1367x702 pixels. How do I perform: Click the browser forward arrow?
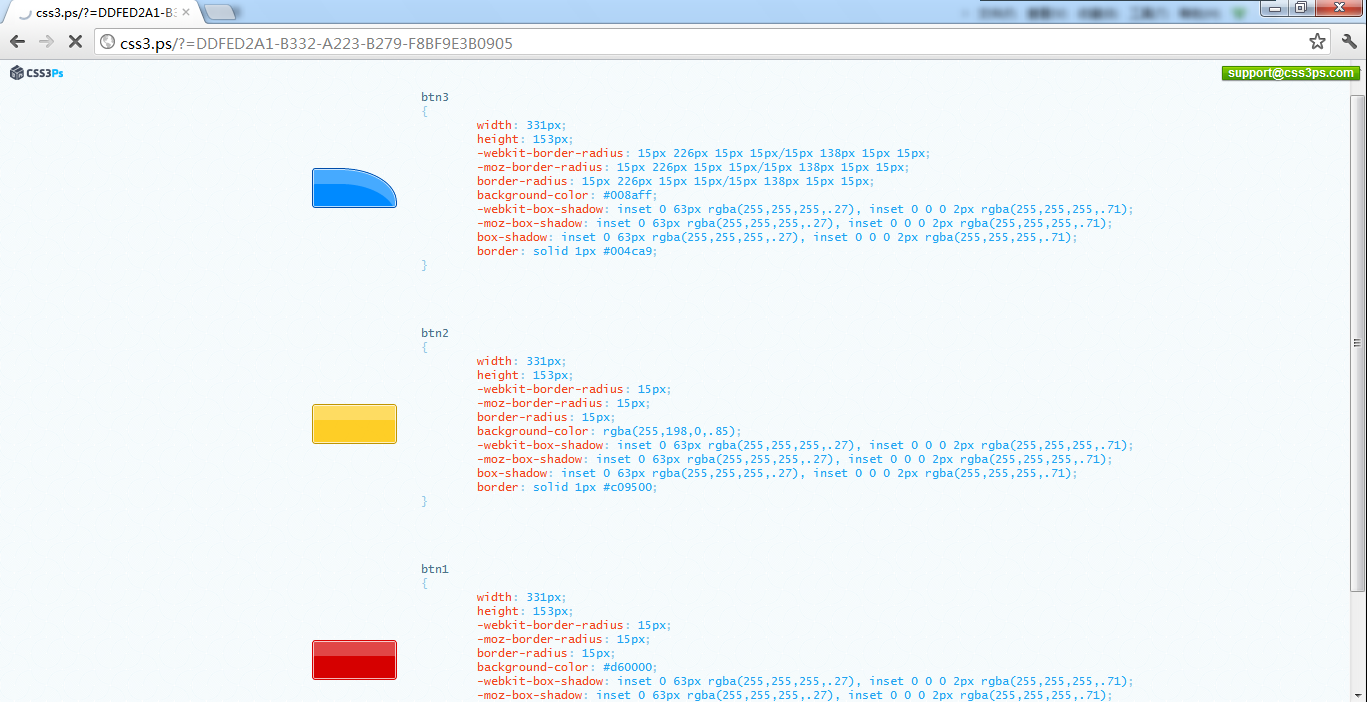point(46,42)
